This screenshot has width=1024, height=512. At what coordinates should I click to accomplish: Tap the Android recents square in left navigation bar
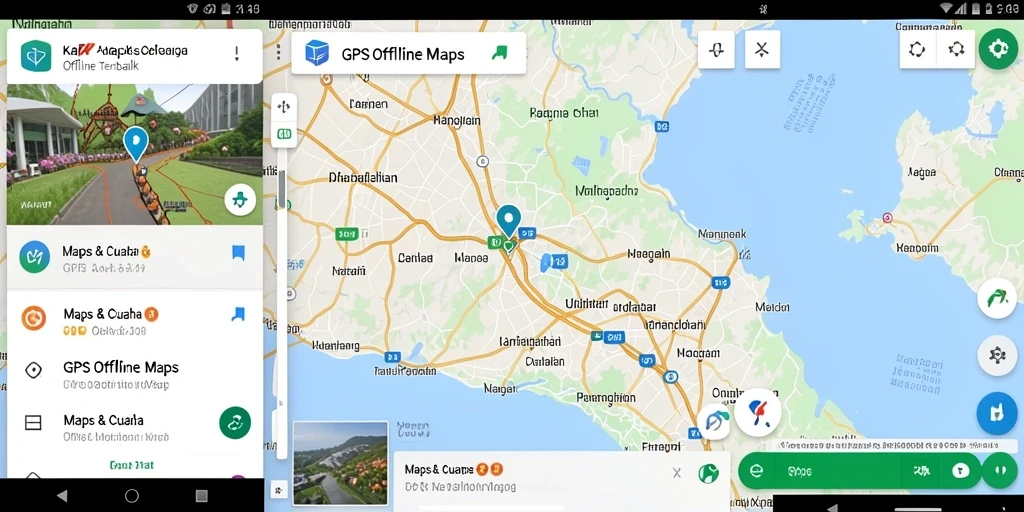click(202, 496)
